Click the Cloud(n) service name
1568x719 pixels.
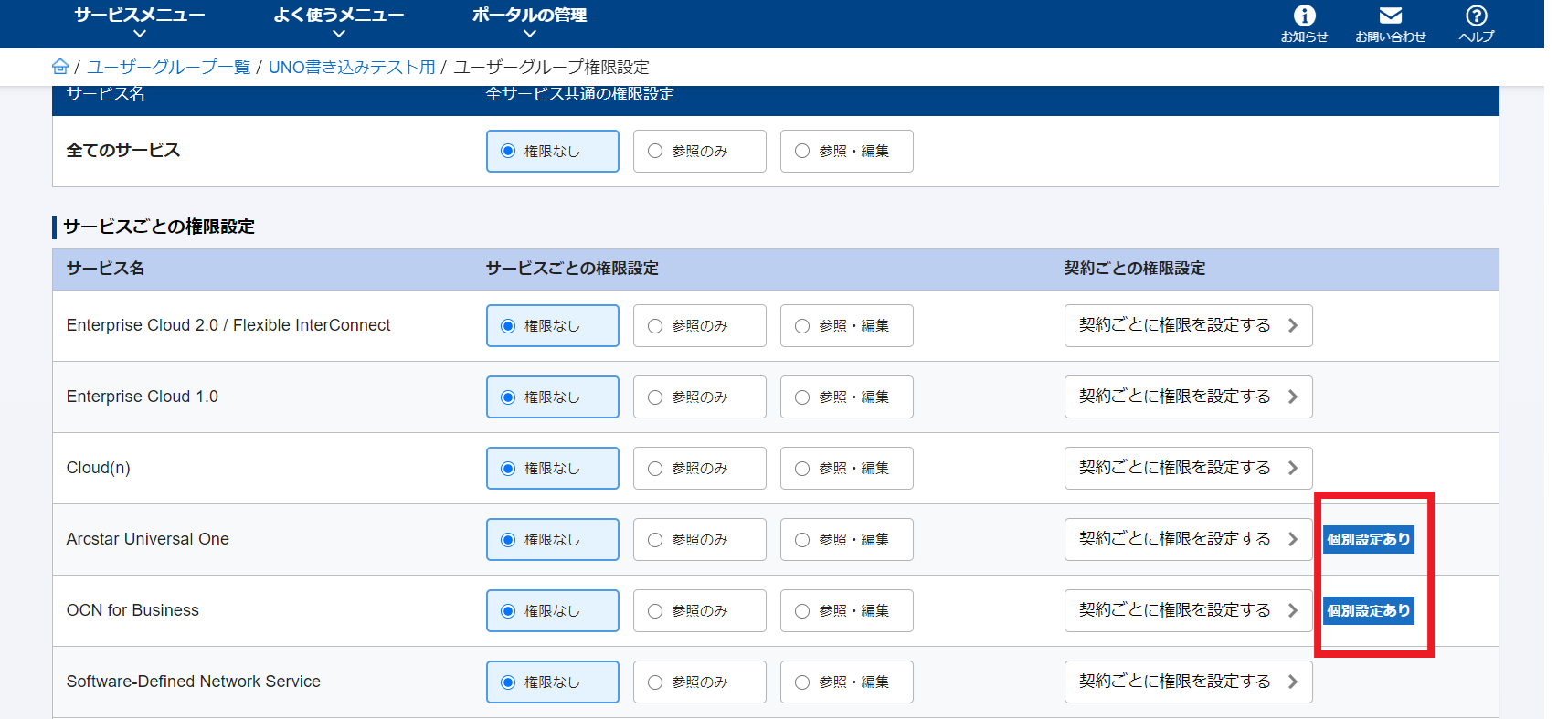(99, 468)
